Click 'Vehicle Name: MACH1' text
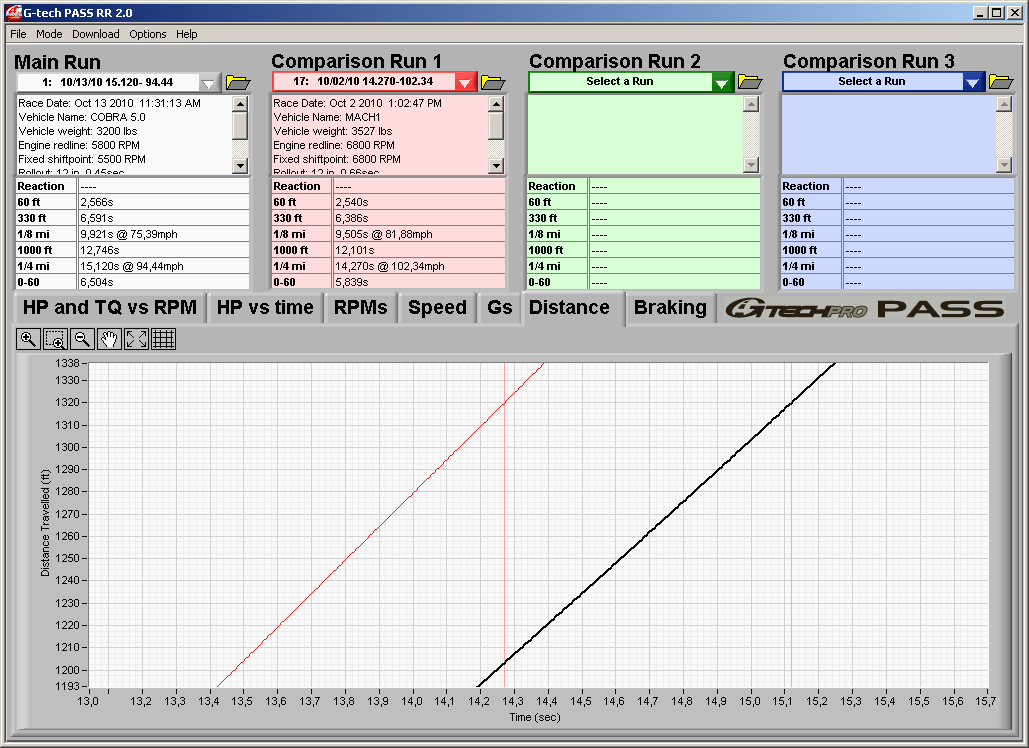Viewport: 1029px width, 748px height. [327, 117]
